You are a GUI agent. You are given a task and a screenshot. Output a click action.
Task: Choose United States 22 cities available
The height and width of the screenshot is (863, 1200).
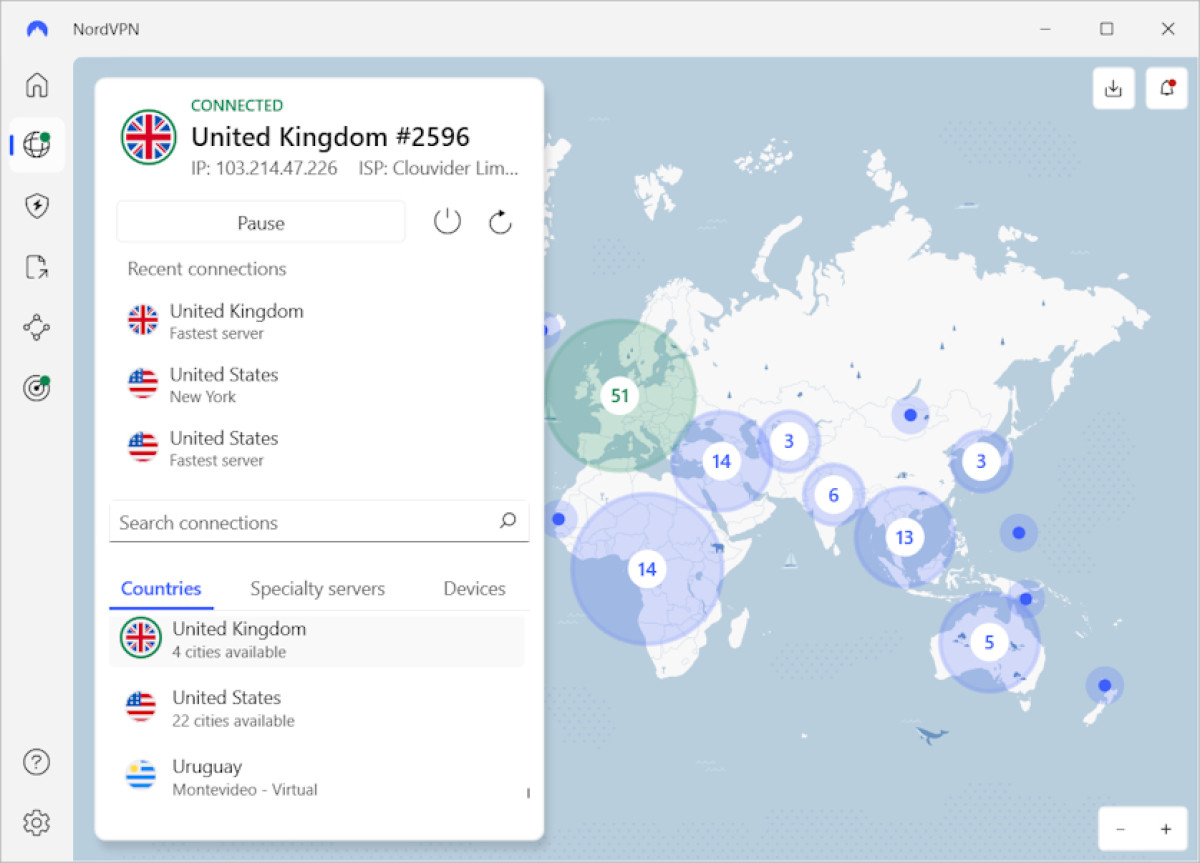[317, 708]
